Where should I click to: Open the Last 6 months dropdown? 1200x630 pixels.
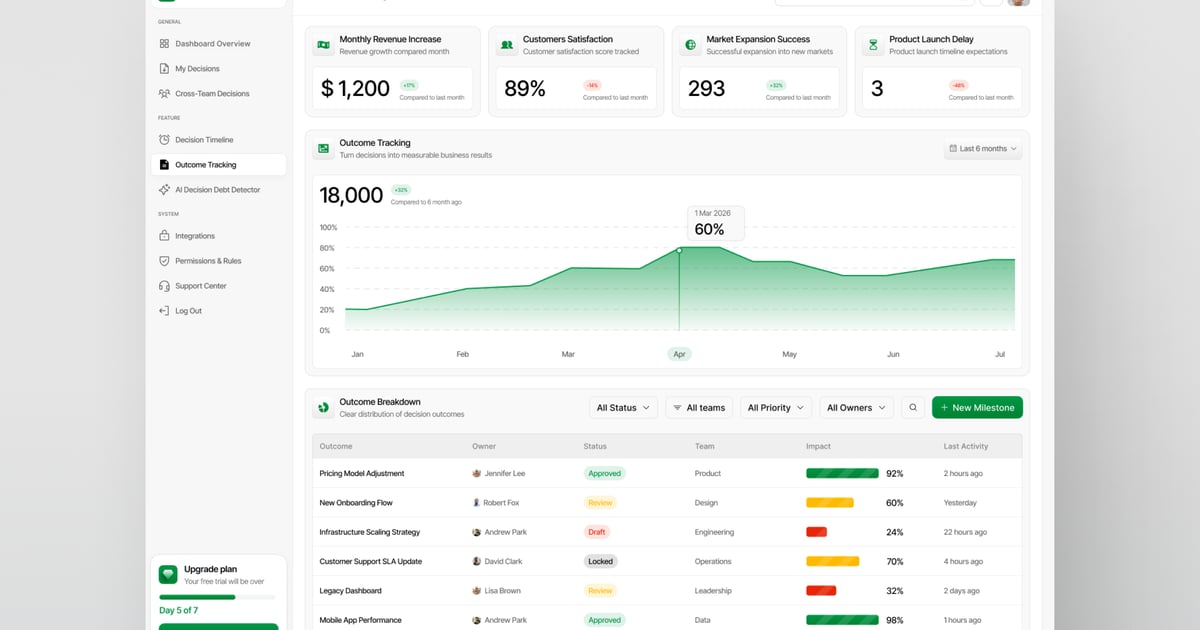(982, 149)
